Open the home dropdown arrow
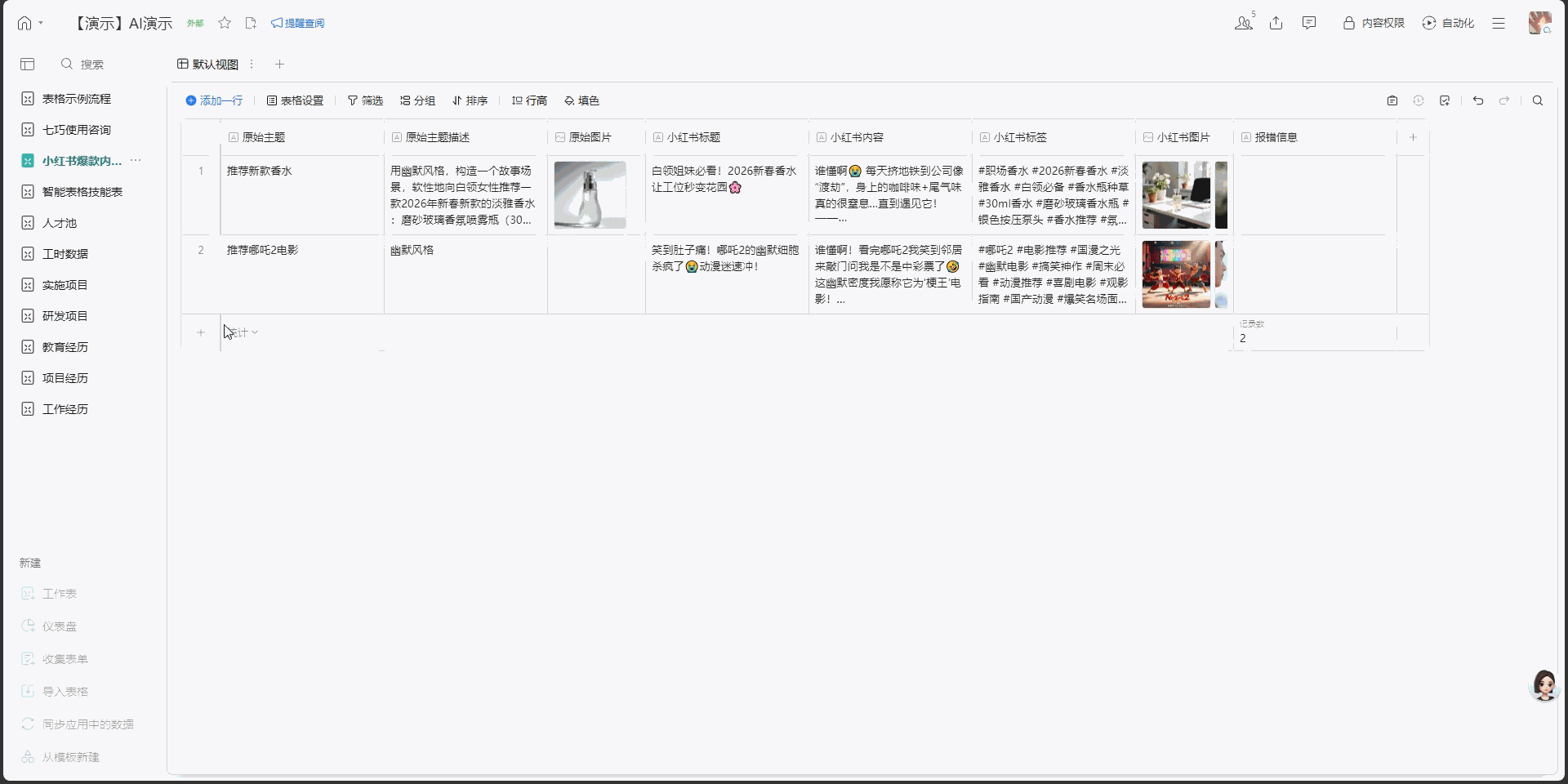Image resolution: width=1568 pixels, height=784 pixels. [x=39, y=23]
